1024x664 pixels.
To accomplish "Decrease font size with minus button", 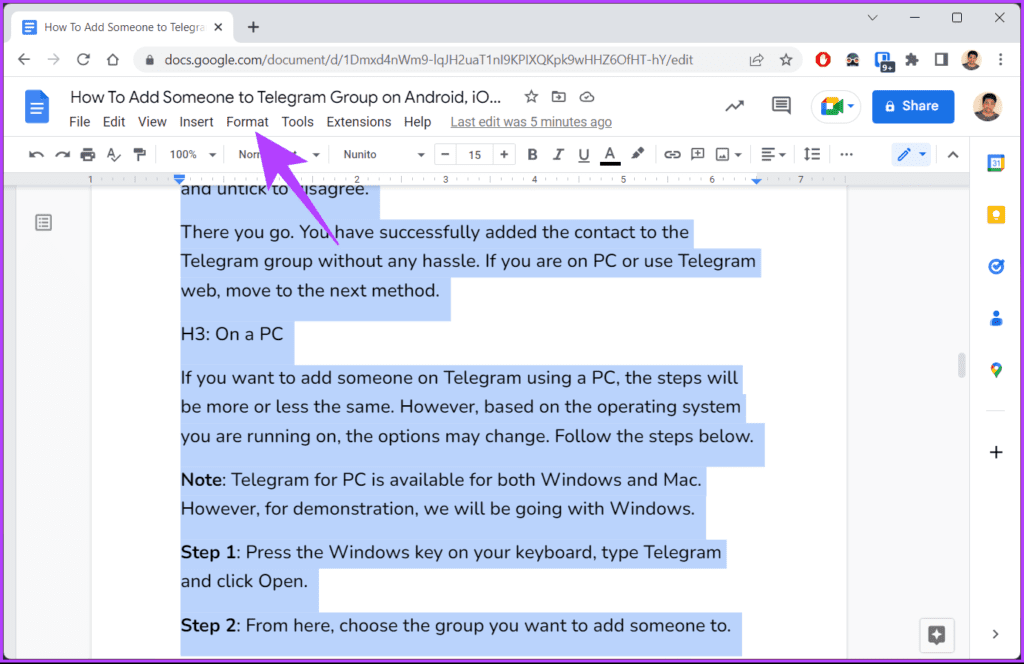I will click(445, 155).
